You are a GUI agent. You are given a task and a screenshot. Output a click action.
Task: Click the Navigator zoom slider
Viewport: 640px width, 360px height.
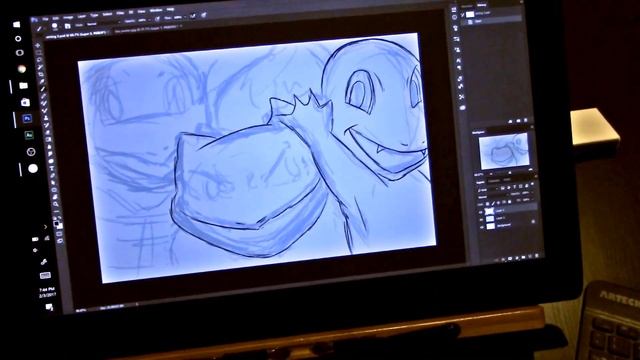point(510,172)
